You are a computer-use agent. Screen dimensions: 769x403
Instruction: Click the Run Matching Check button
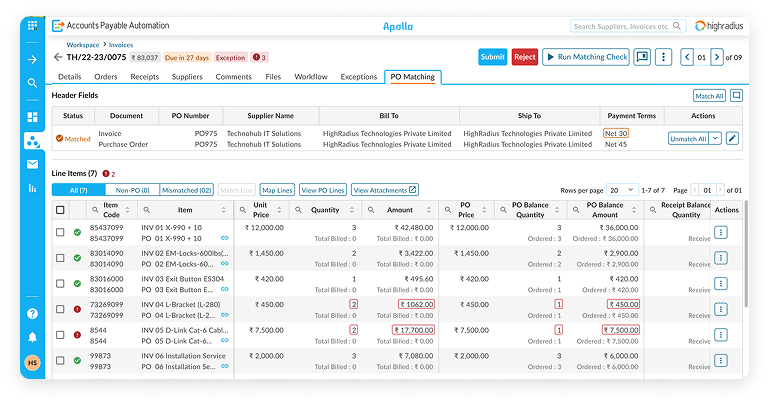[585, 57]
